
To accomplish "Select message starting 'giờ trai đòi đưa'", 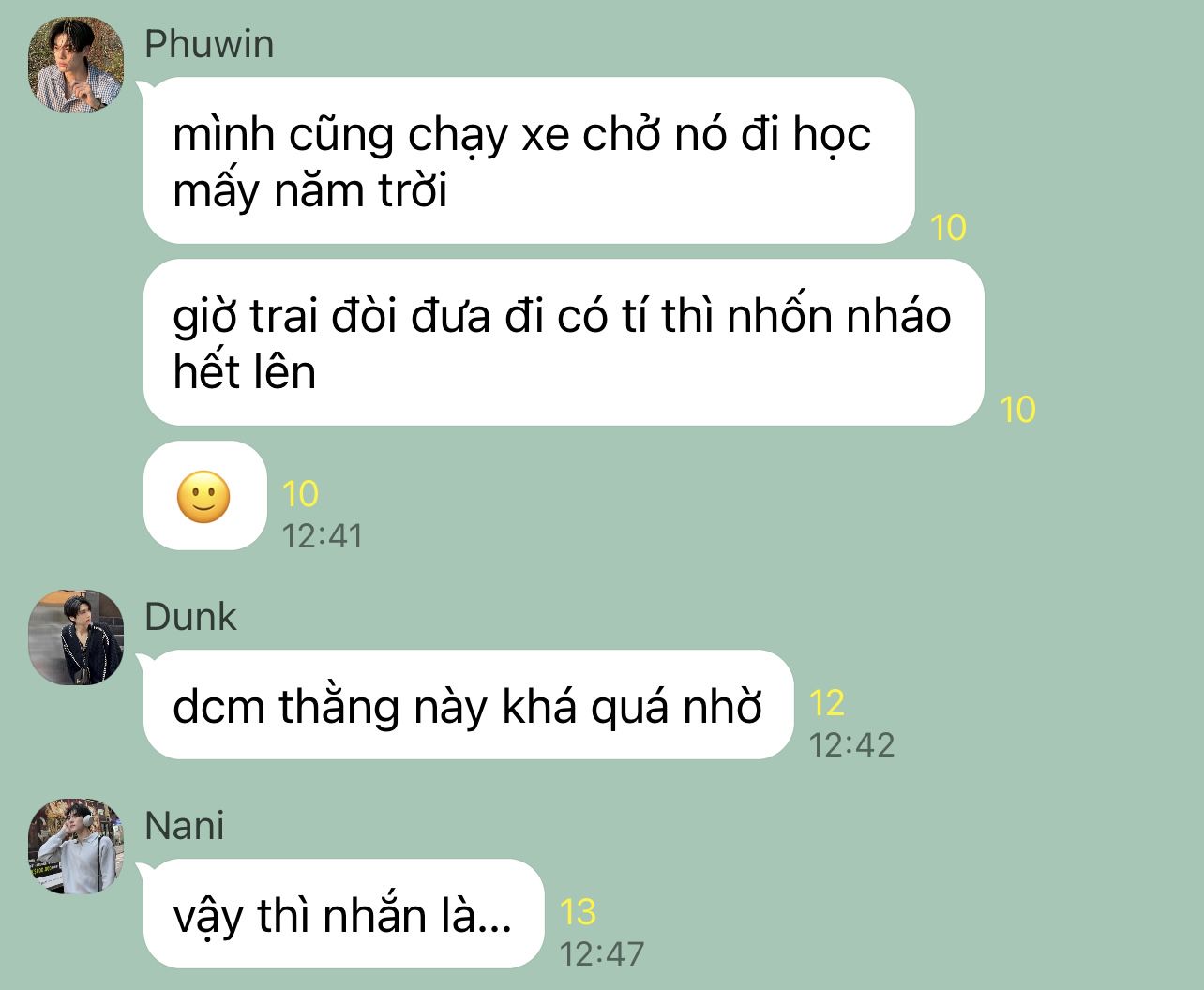I will (564, 342).
